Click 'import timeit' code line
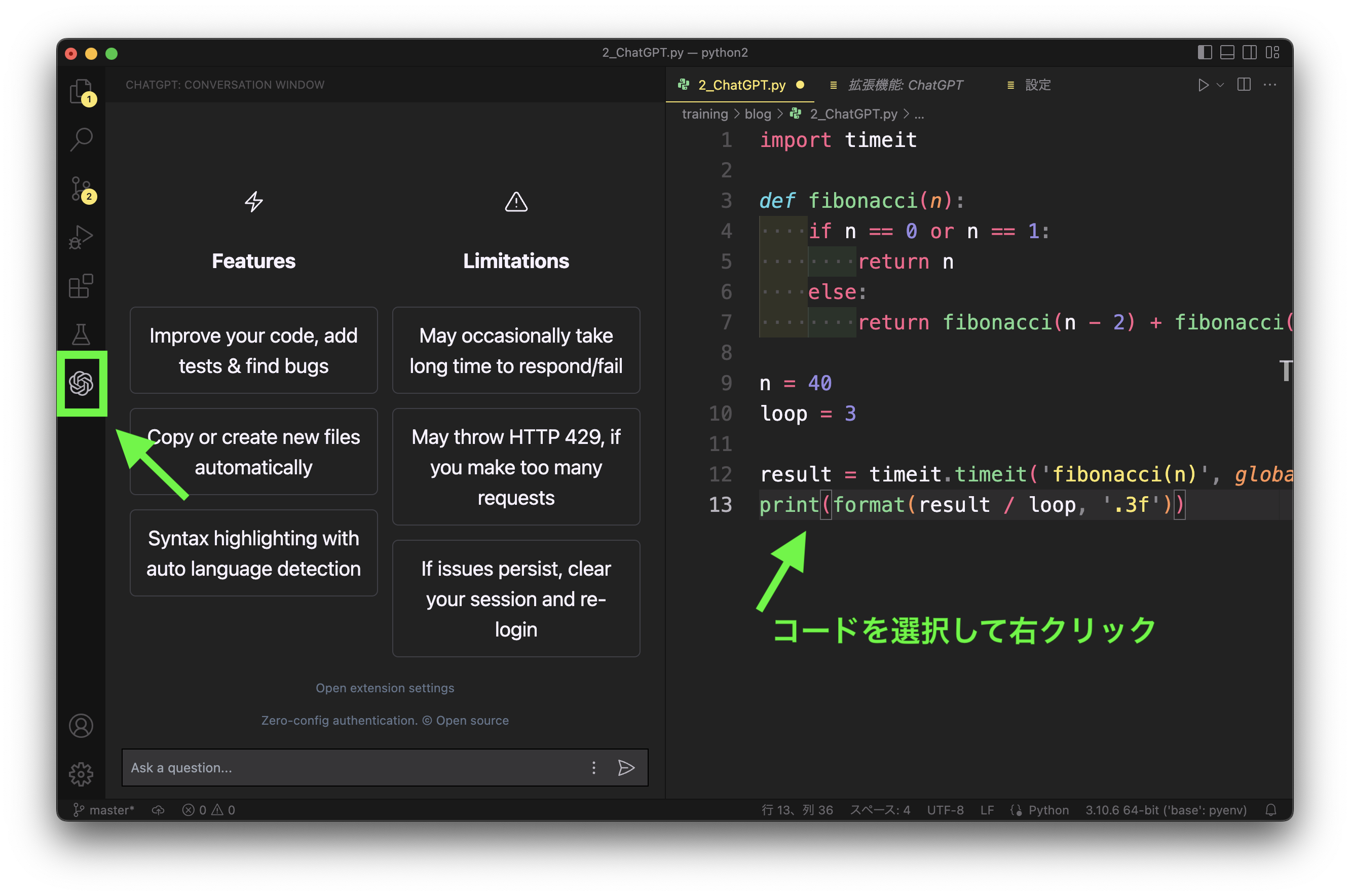The image size is (1350, 896). tap(838, 140)
